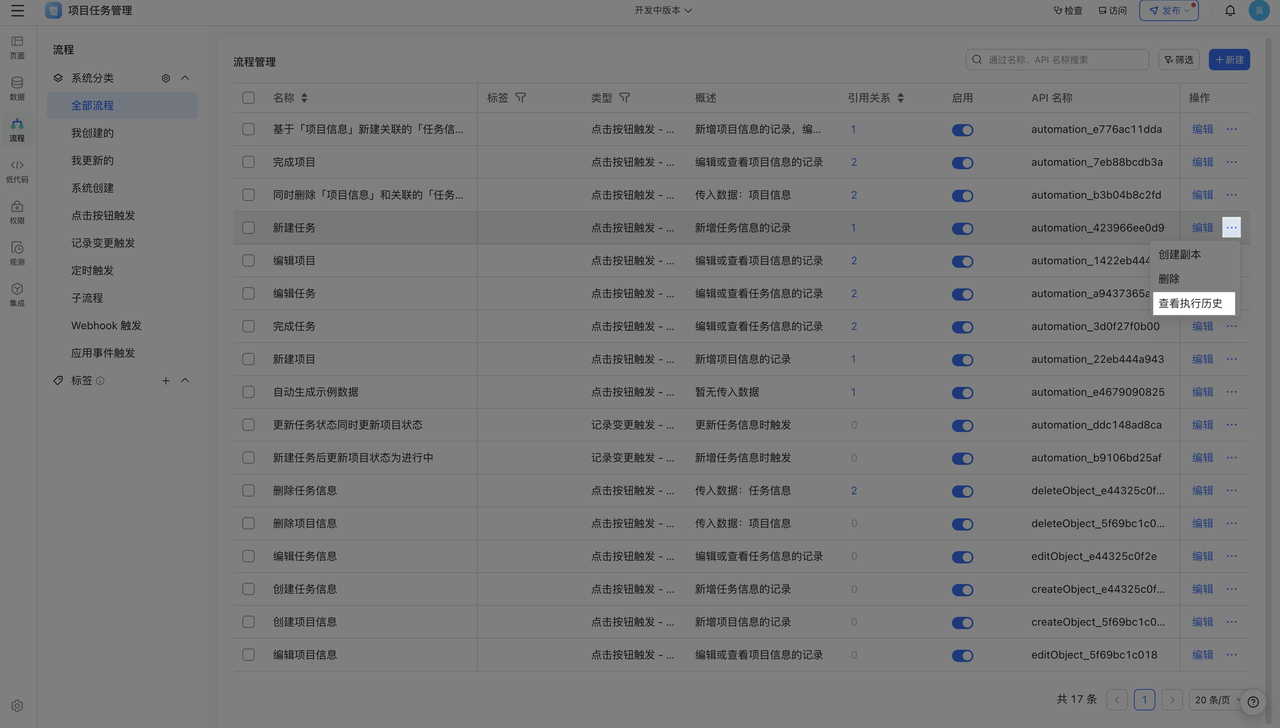This screenshot has height=728, width=1280.
Task: Open the 数据 section in left sidebar
Action: click(x=17, y=88)
